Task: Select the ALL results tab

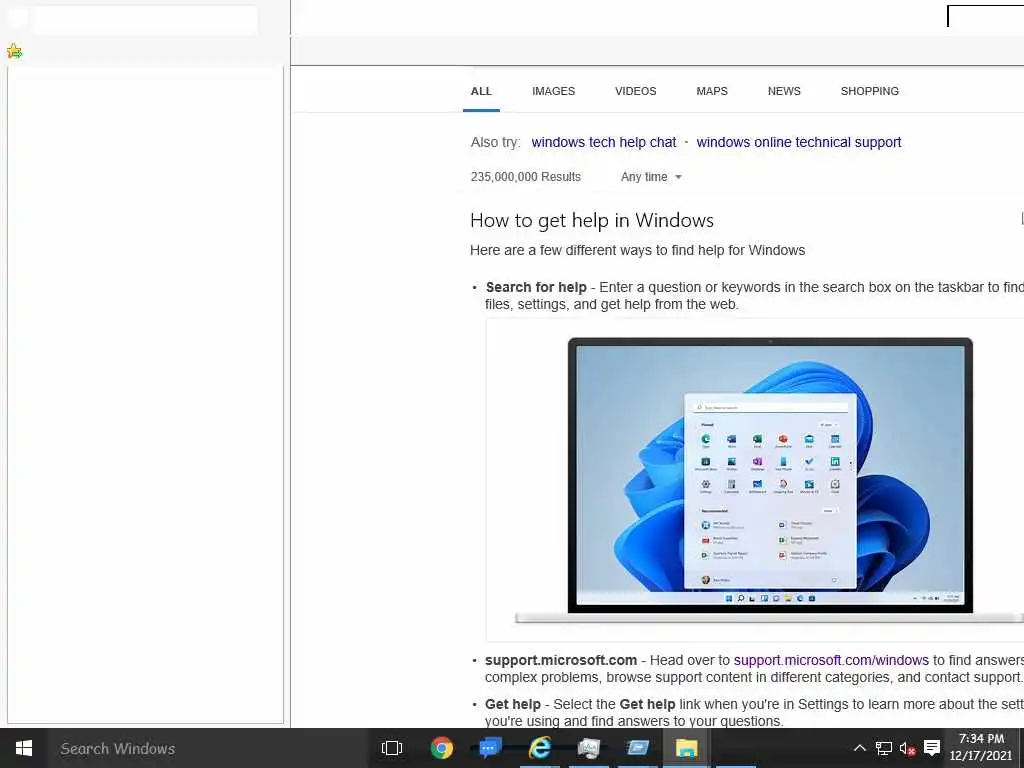Action: 481,91
